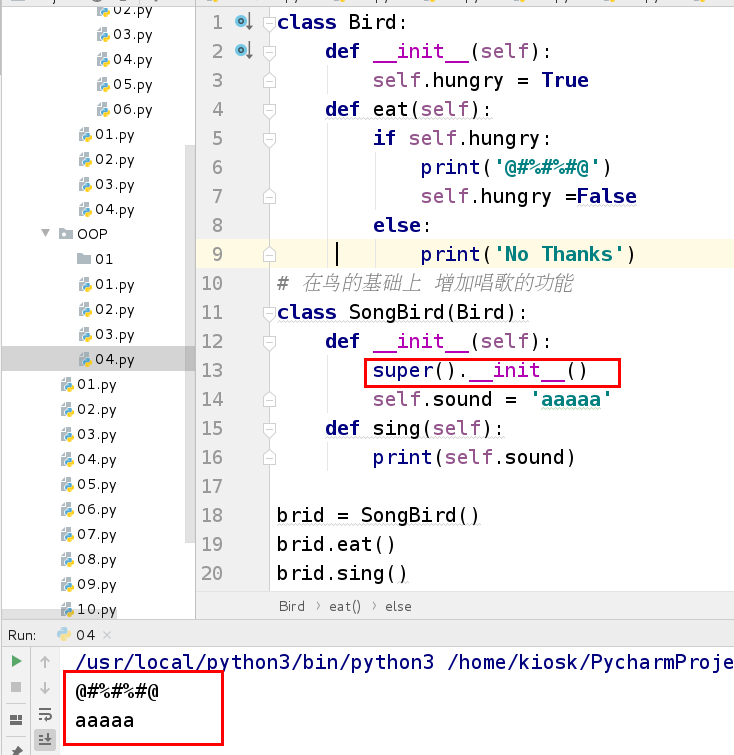Collapse the __init__ fold marker on line 2
734x755 pixels.
click(x=269, y=52)
